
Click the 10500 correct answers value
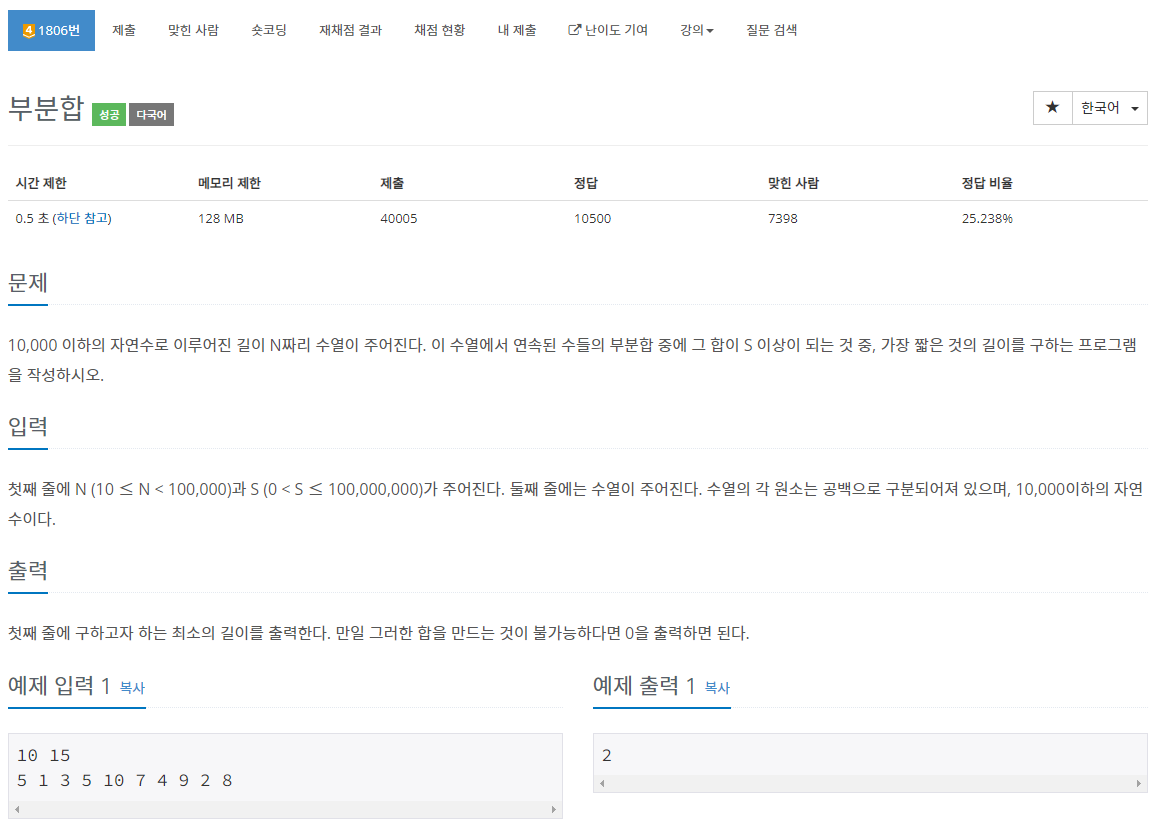(x=593, y=219)
